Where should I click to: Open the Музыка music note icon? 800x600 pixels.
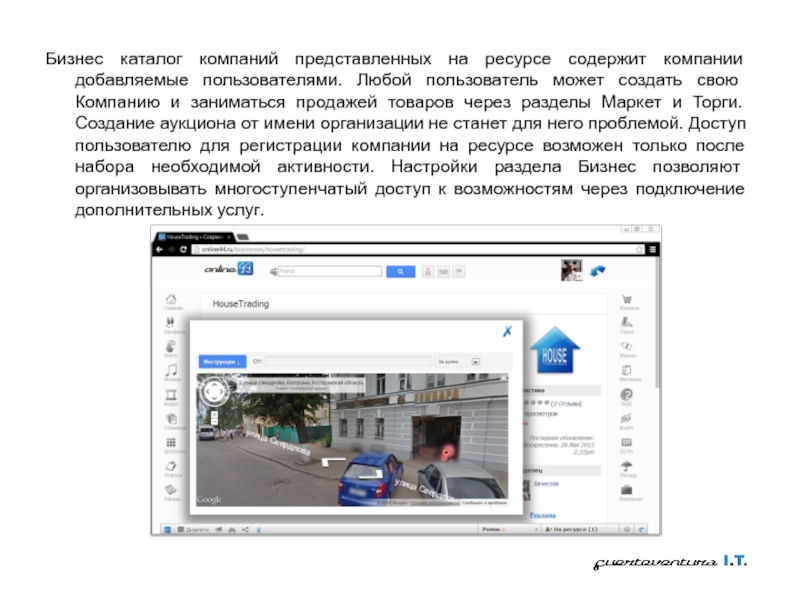coord(172,372)
